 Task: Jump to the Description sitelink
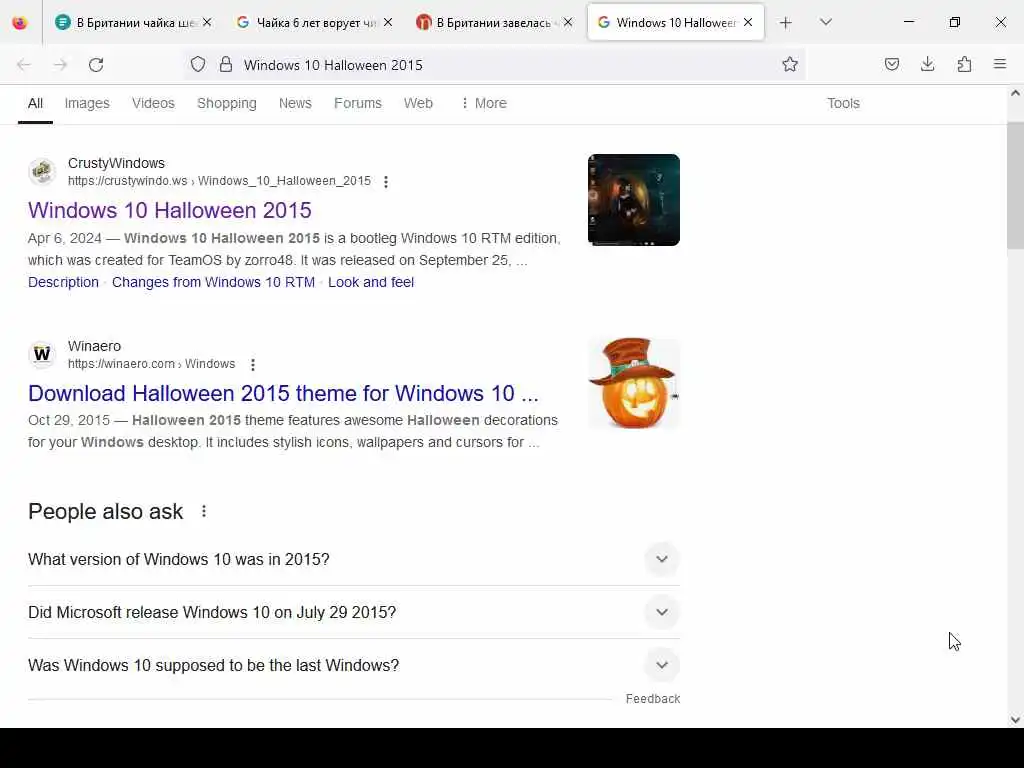[63, 282]
